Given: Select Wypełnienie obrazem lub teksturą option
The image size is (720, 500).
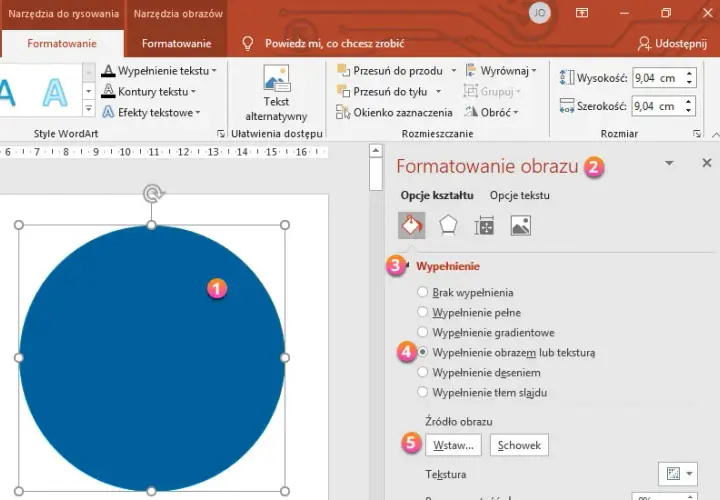Looking at the screenshot, I should point(506,353).
